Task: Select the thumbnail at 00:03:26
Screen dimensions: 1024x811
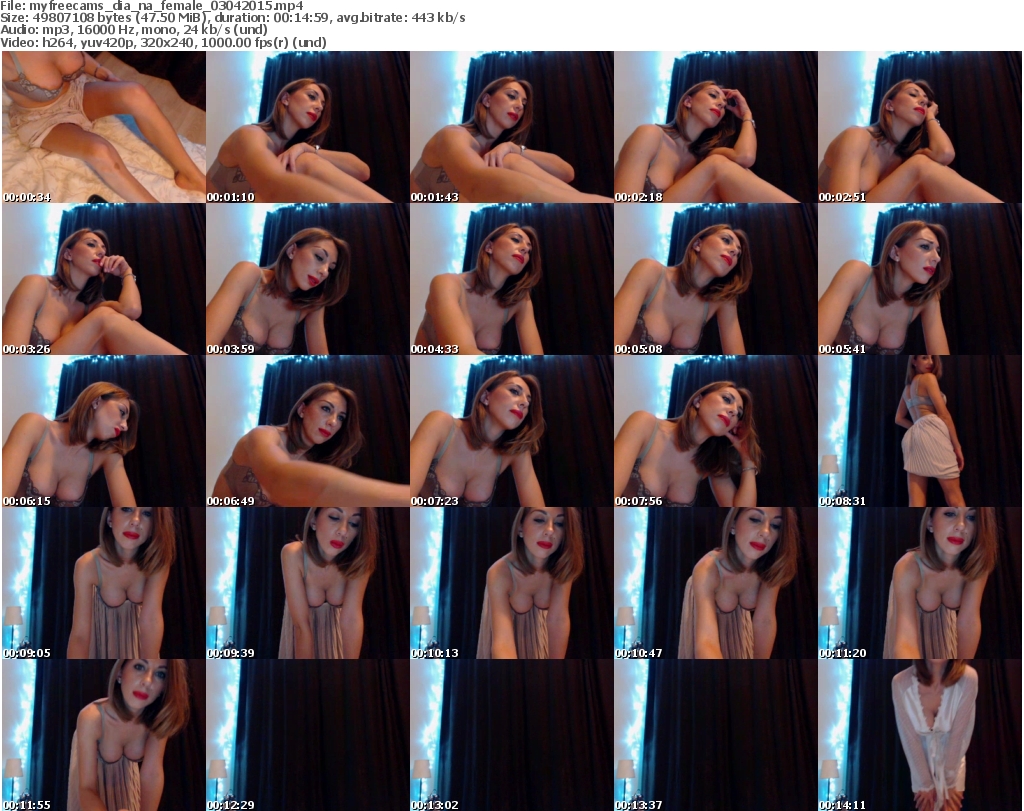Action: click(103, 279)
